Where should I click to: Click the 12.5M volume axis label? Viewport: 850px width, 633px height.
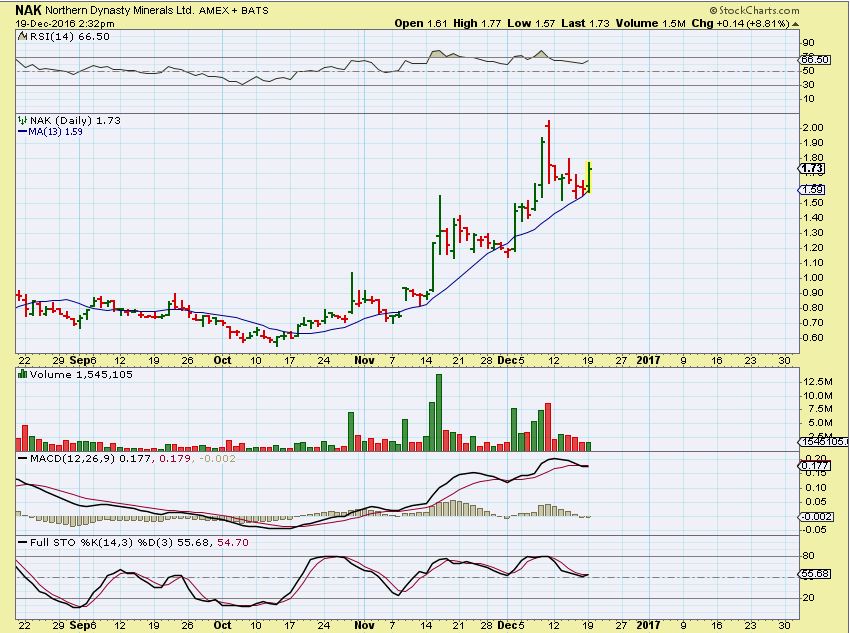click(817, 382)
